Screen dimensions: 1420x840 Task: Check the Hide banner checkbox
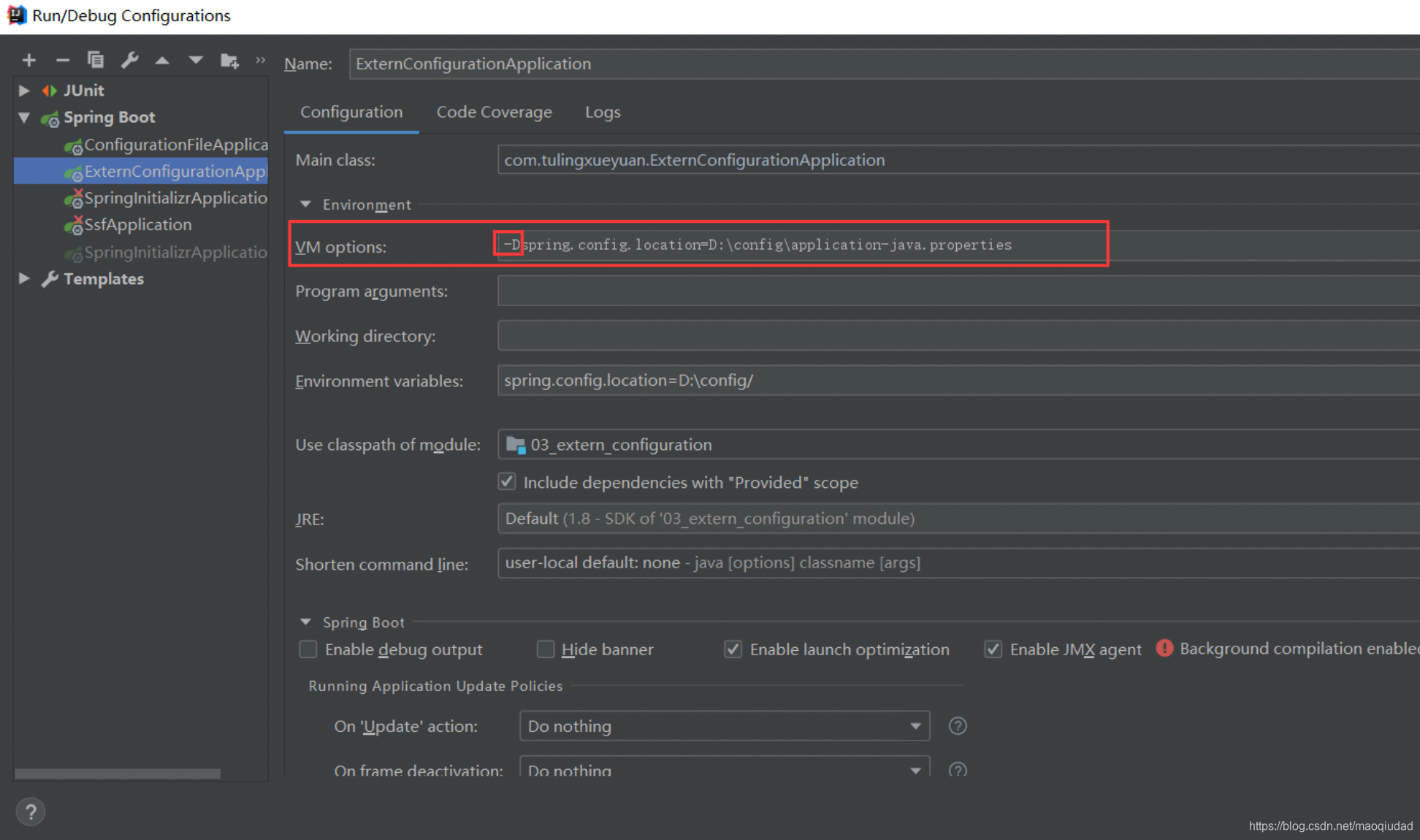pos(546,649)
